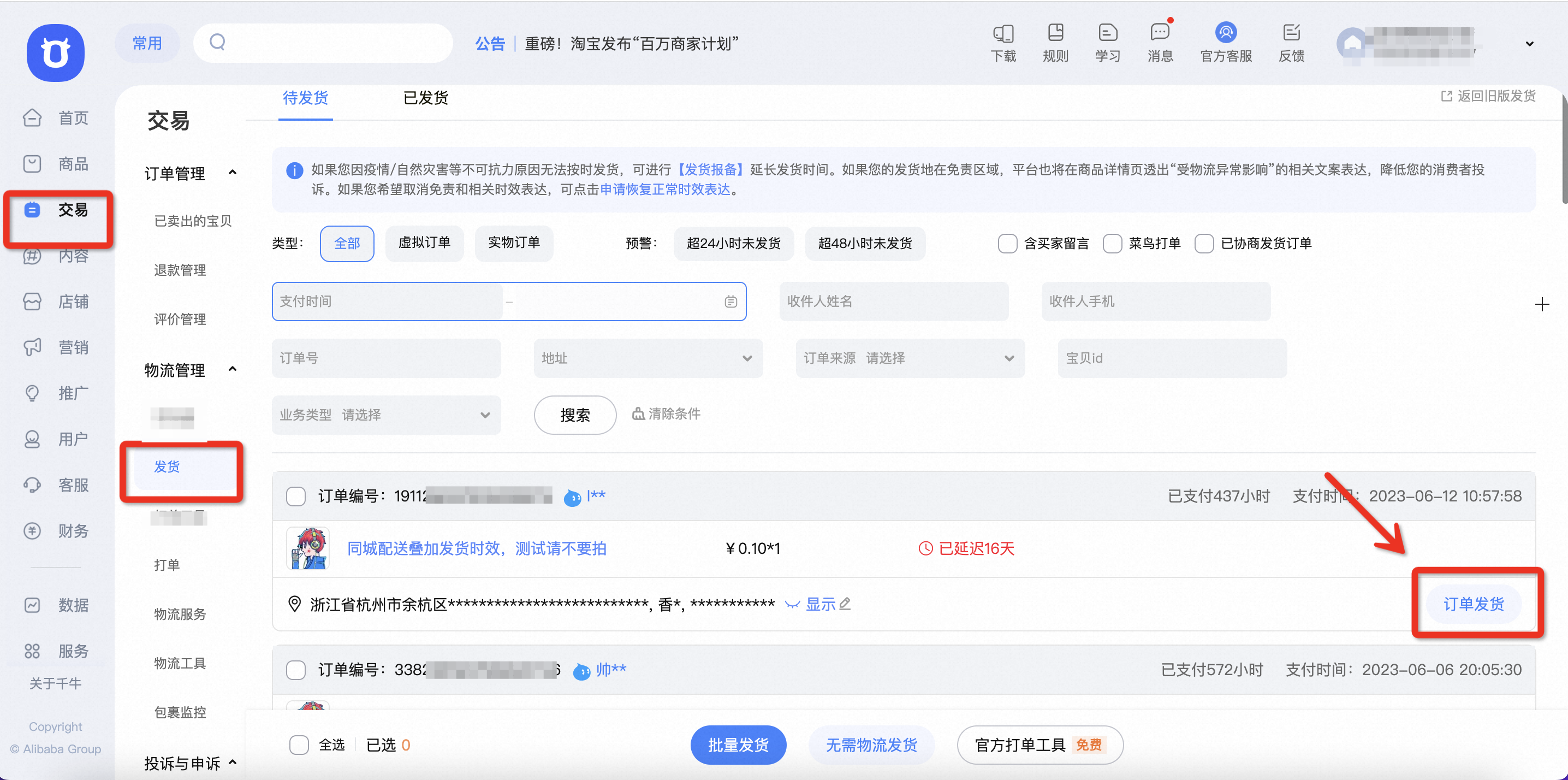Click edit pencil icon next to 显示
Viewport: 1568px width, 780px height.
(845, 604)
